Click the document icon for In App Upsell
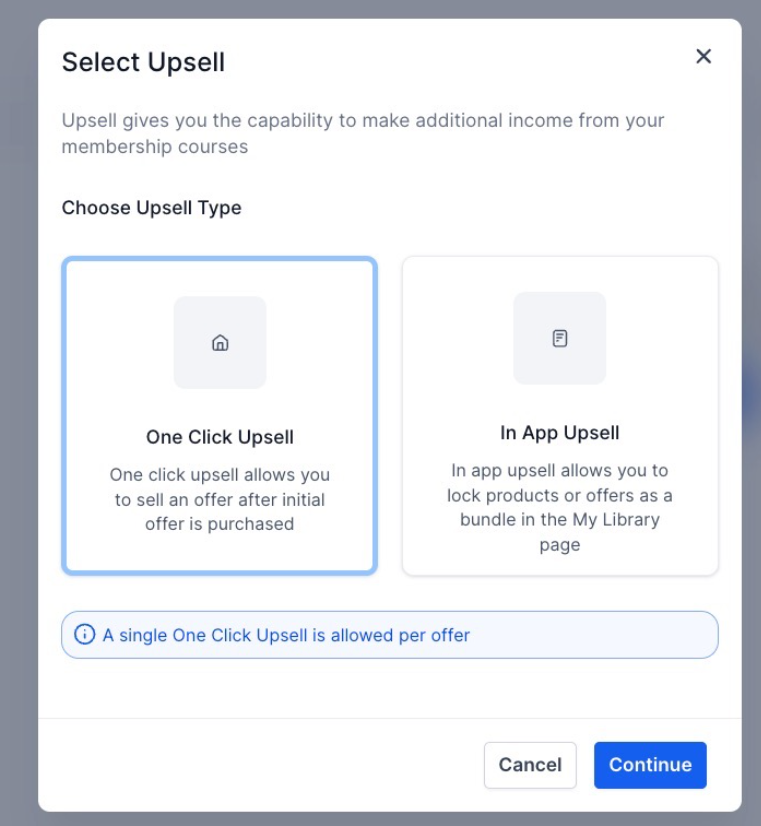The height and width of the screenshot is (826, 761). click(560, 338)
